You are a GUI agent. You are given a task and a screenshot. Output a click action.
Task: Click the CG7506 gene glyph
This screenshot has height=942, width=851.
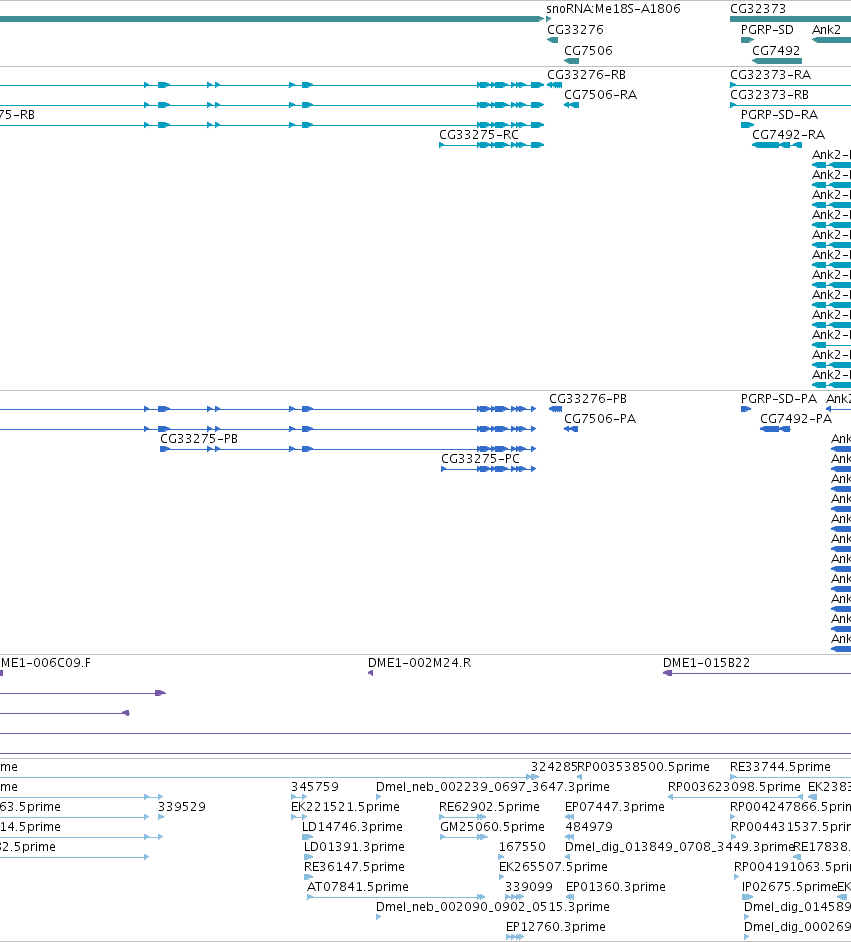[x=572, y=61]
